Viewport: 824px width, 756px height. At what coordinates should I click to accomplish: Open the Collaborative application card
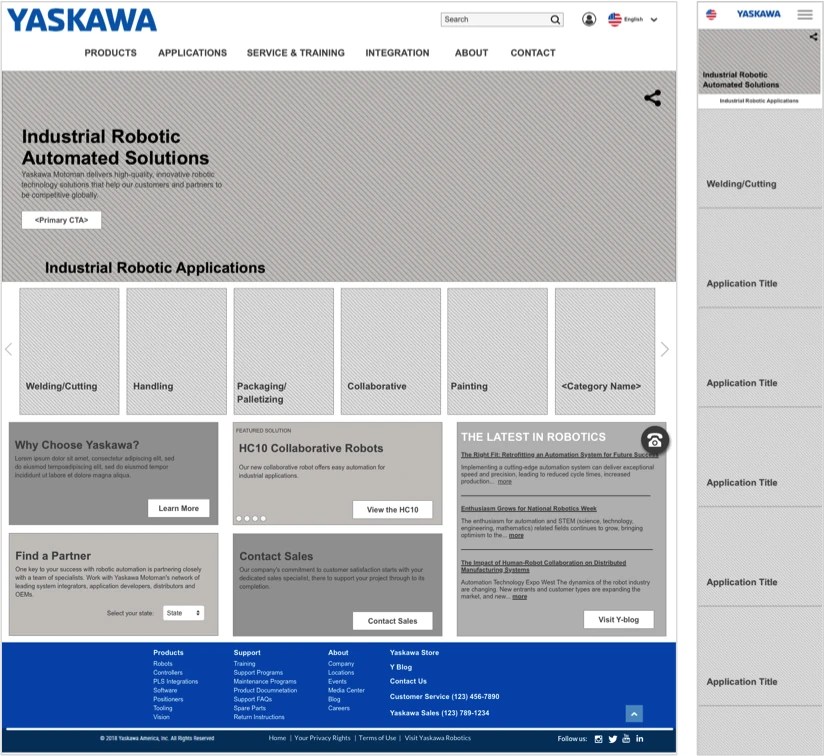click(391, 351)
